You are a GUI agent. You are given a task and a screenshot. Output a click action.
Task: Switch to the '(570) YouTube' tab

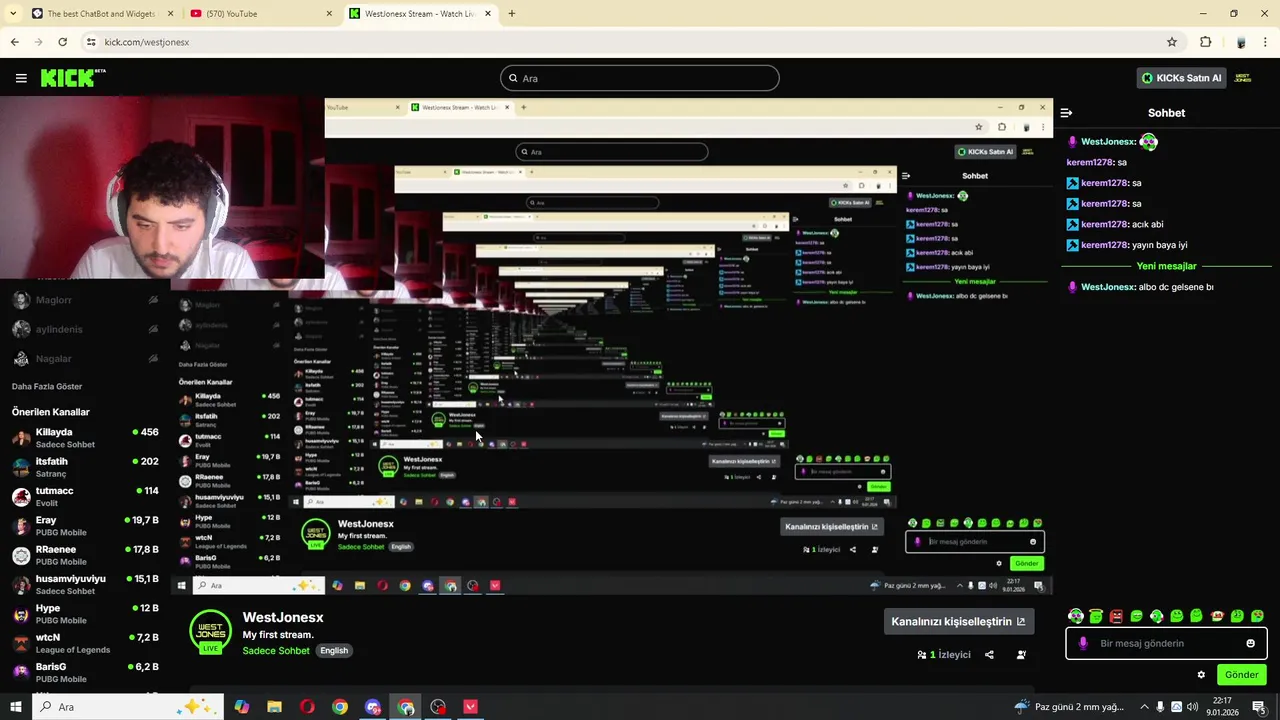(260, 14)
